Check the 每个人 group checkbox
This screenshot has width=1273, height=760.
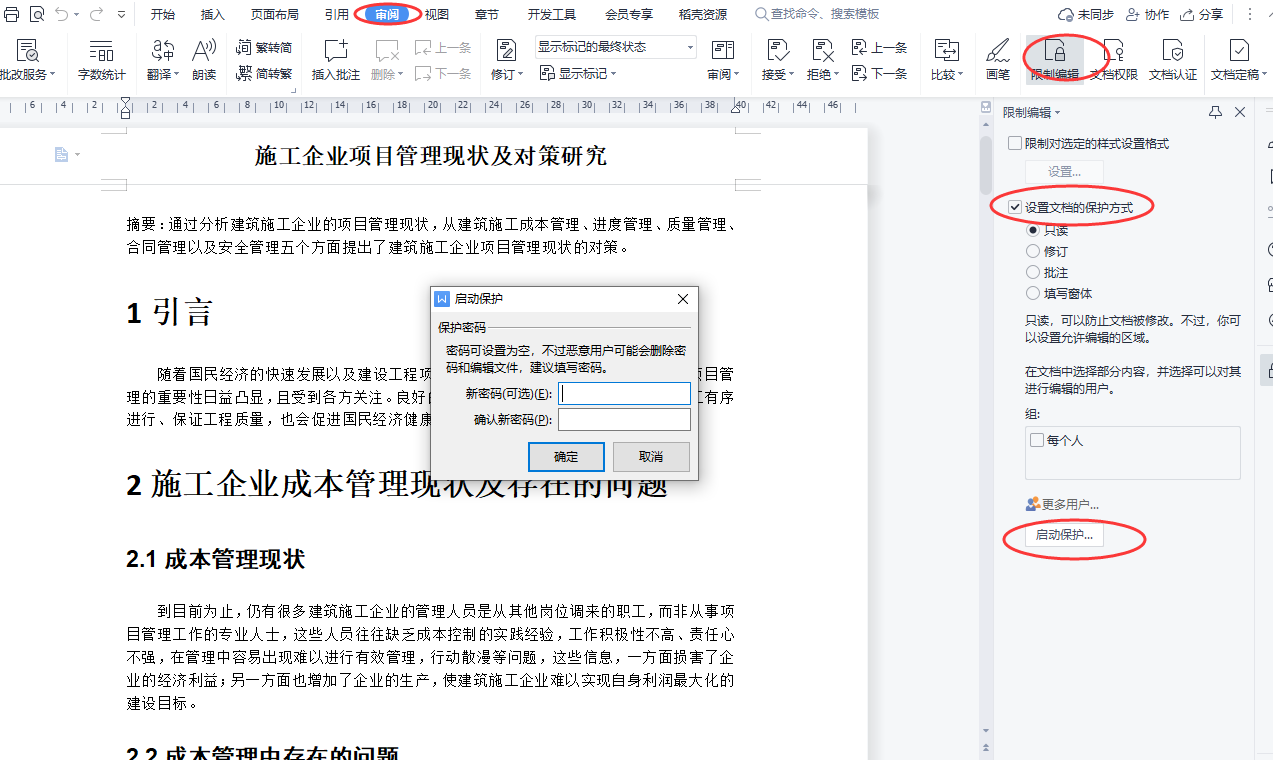click(x=1037, y=440)
